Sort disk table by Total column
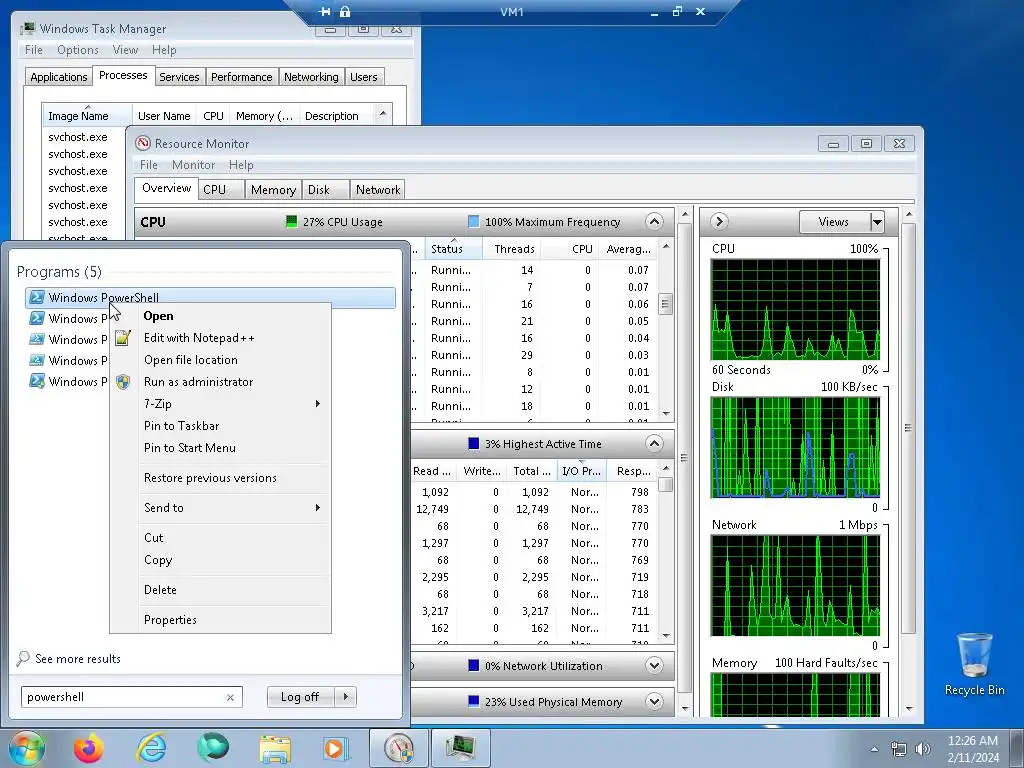This screenshot has height=768, width=1024. [532, 471]
